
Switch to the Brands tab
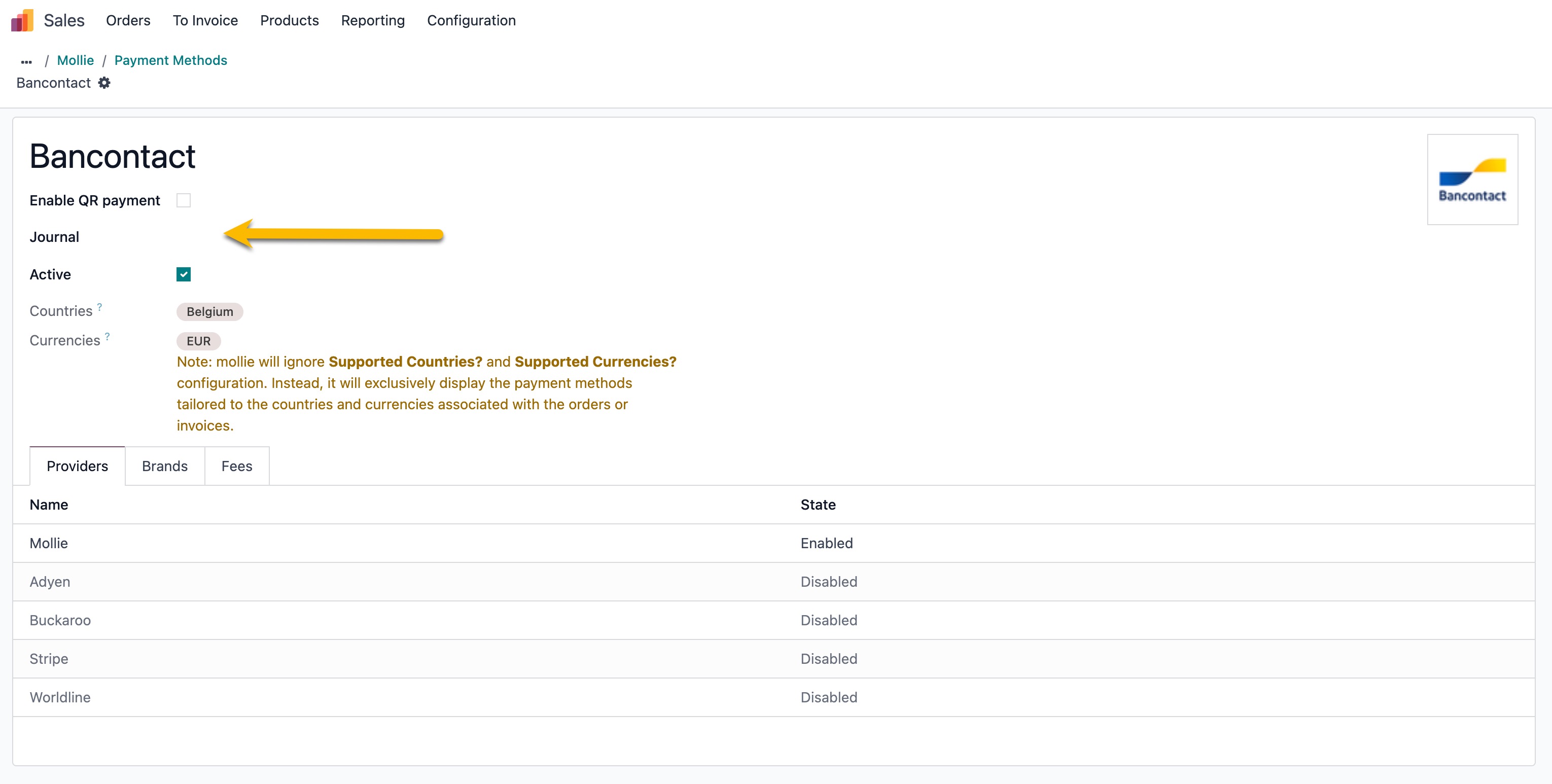pos(164,466)
